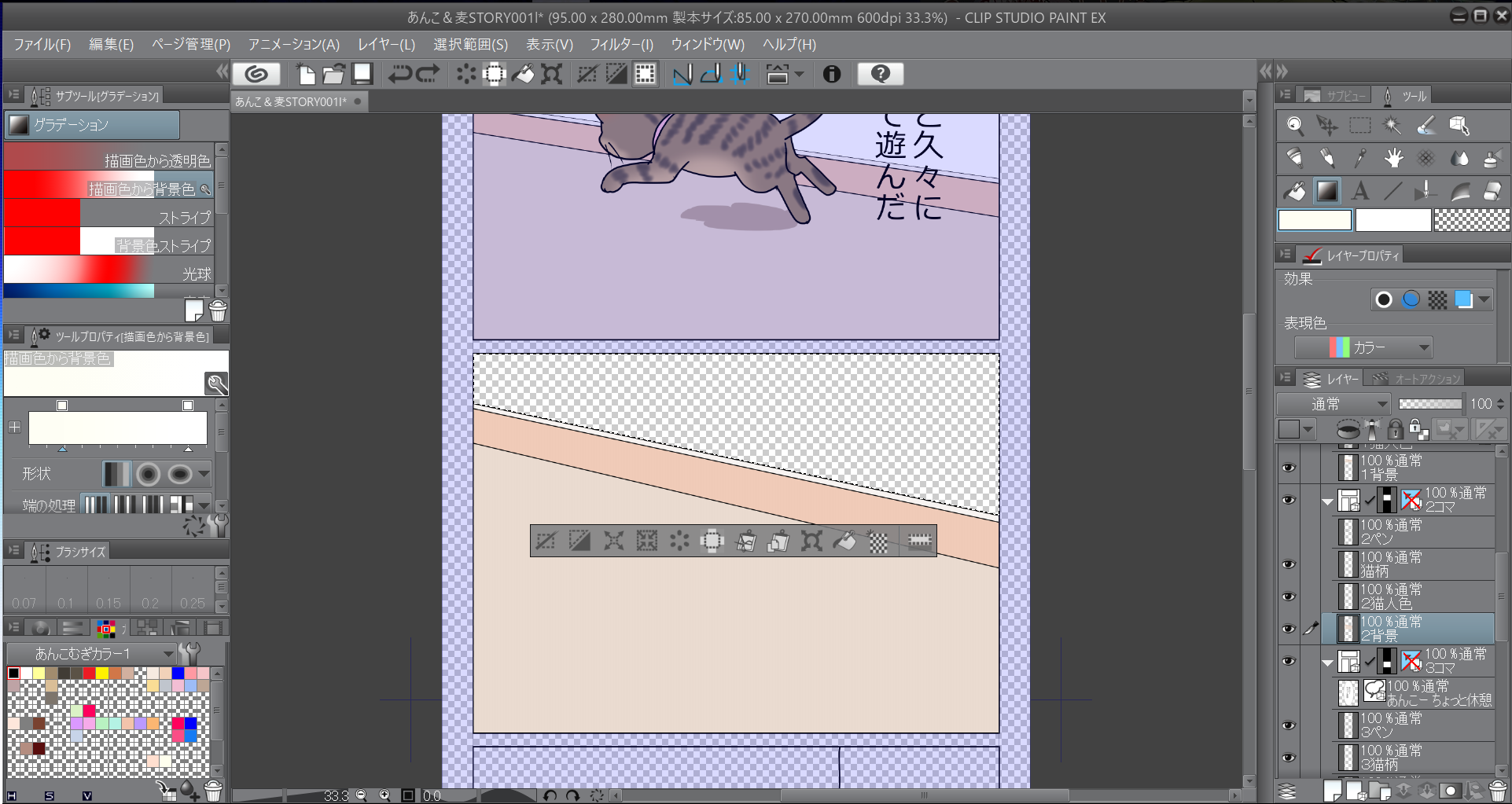Select the グラデーション sub tool group
Screen dimensions: 1512x804
(x=93, y=124)
